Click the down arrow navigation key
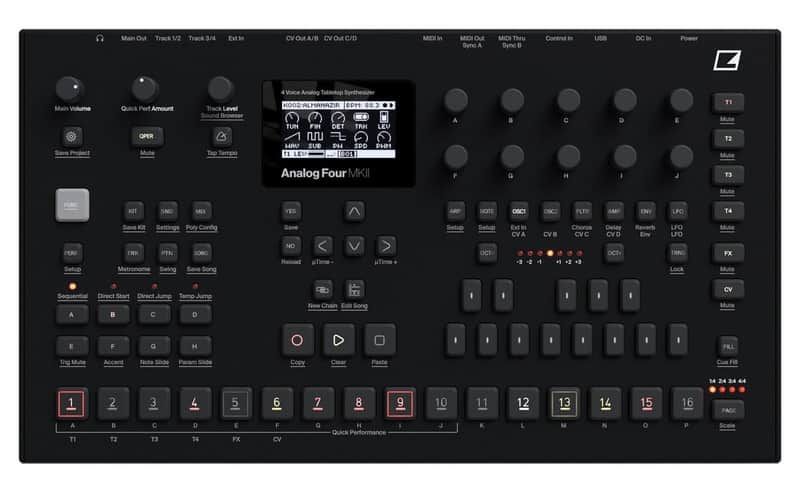The image size is (800, 491). [354, 246]
